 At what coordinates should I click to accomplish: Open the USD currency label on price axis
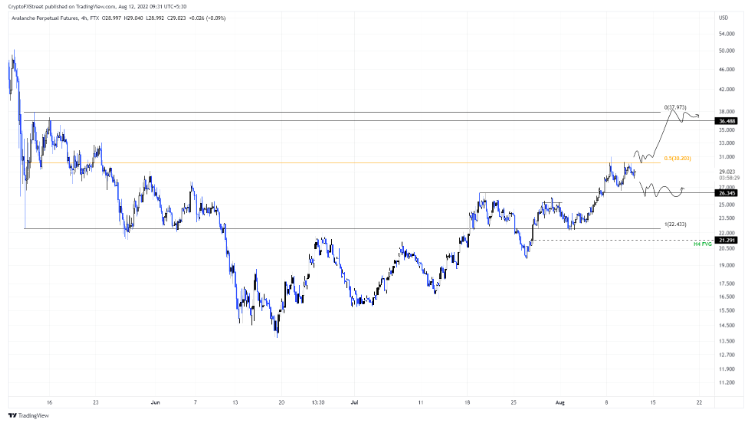tap(723, 18)
